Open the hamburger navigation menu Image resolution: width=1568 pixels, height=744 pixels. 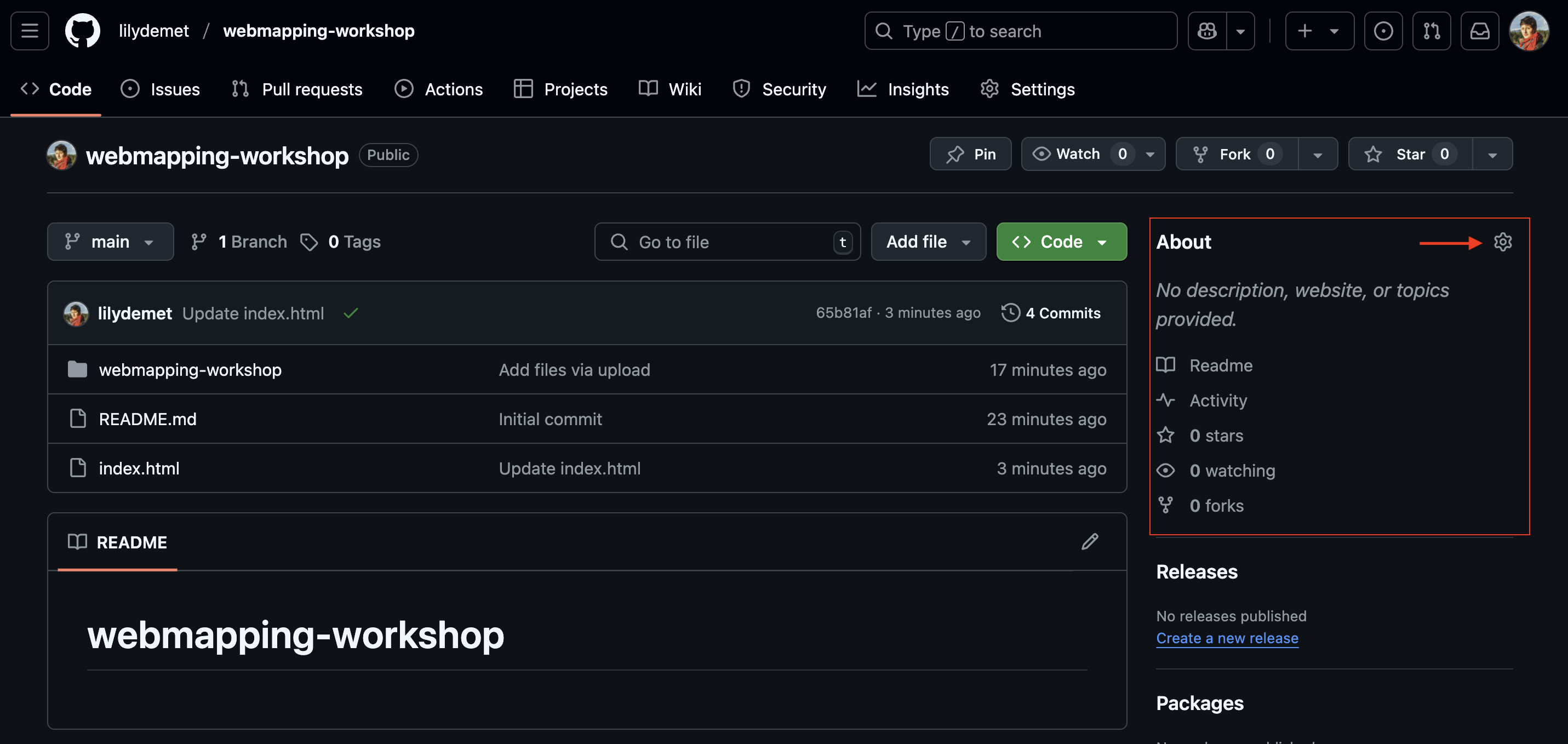click(x=29, y=31)
